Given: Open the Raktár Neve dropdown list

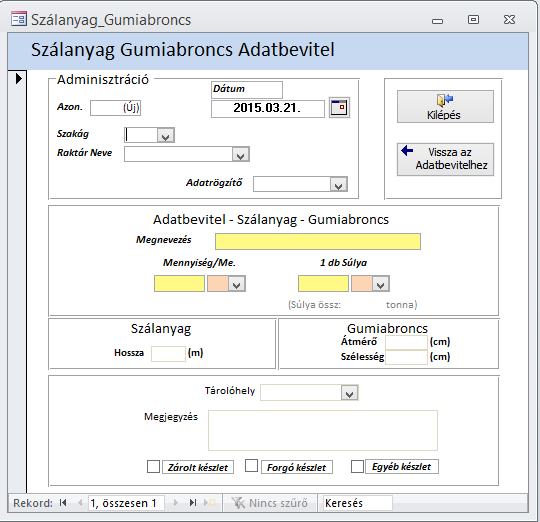Looking at the screenshot, I should [x=240, y=154].
